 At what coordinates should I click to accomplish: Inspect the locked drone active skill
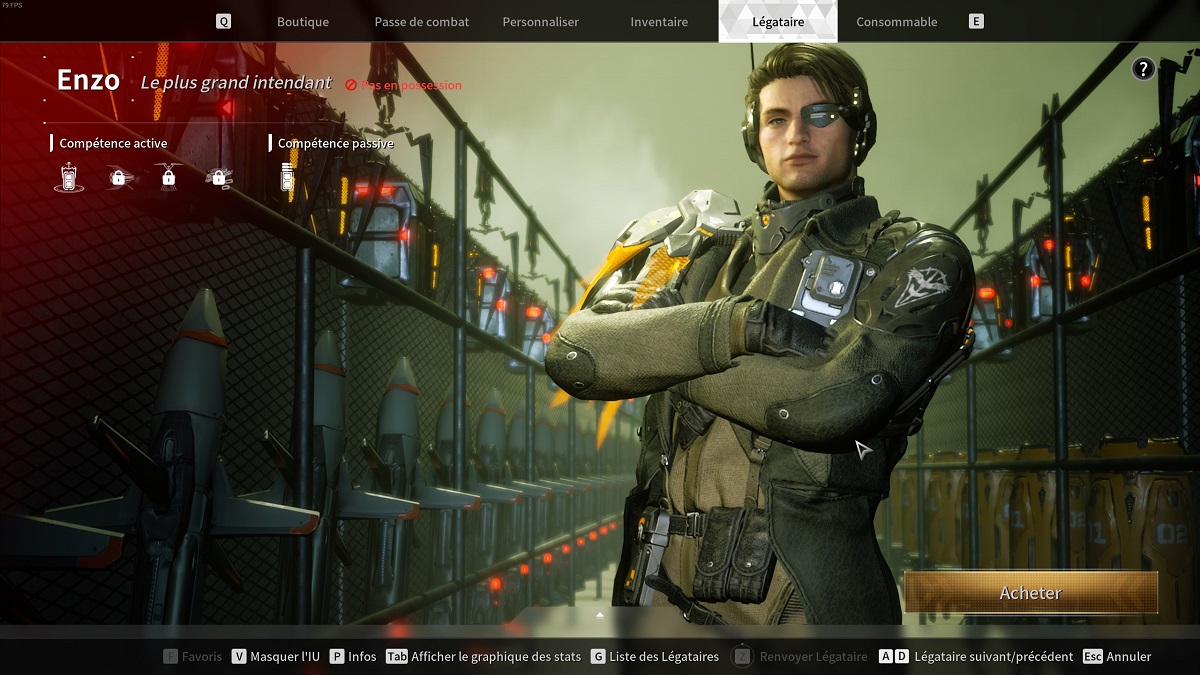coord(168,176)
